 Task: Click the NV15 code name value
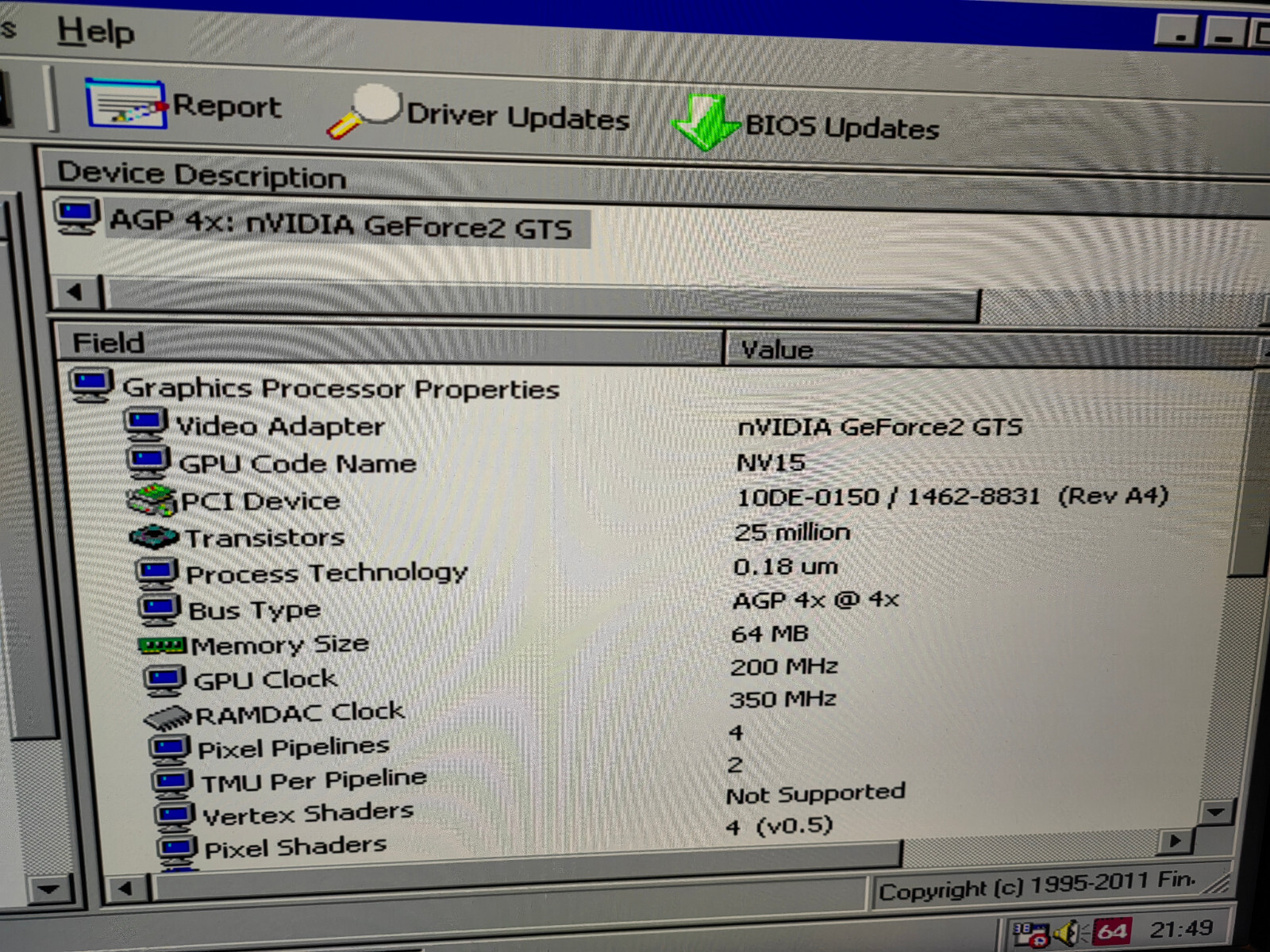click(x=771, y=462)
